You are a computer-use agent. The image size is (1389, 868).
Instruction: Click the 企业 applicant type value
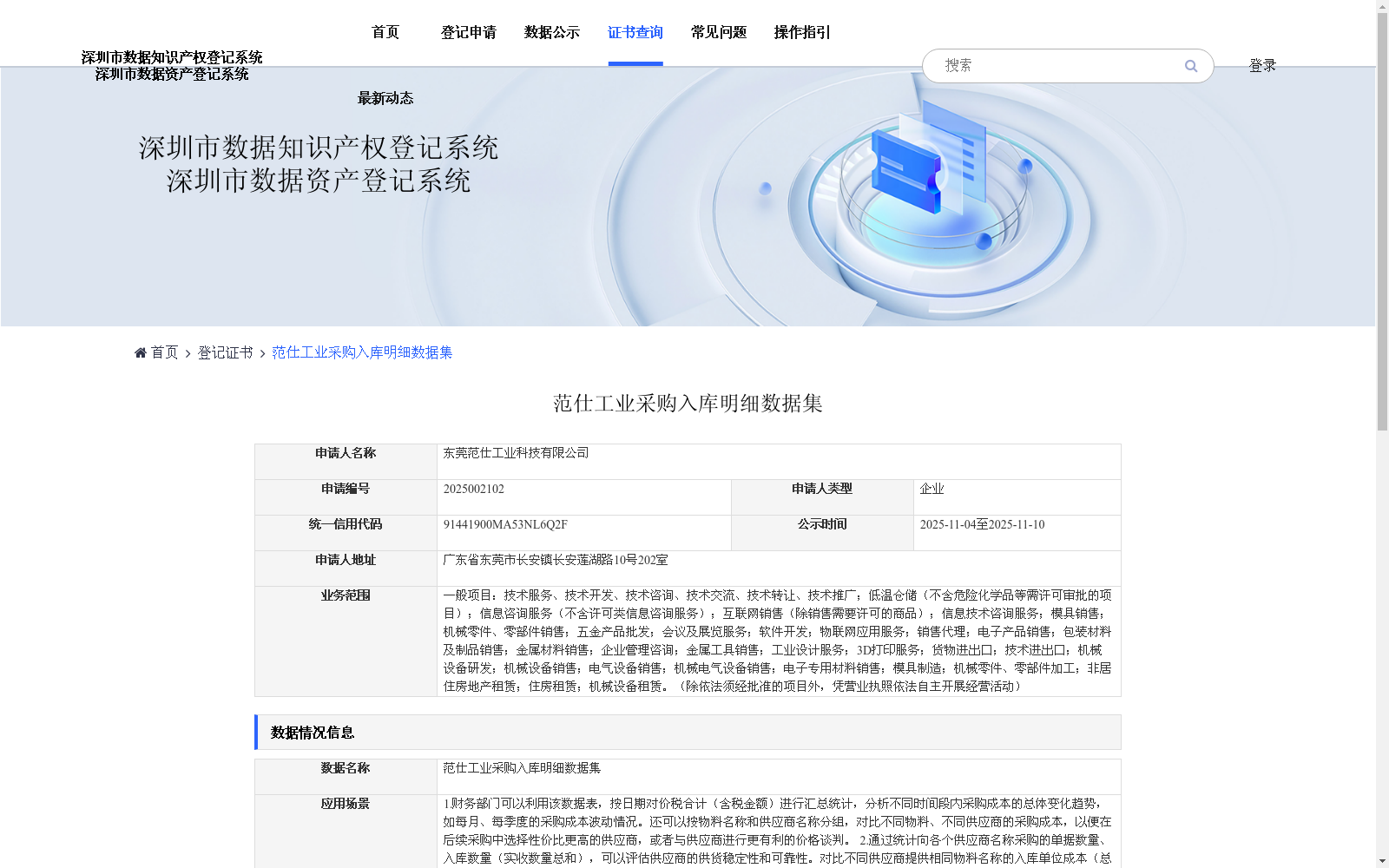(931, 489)
